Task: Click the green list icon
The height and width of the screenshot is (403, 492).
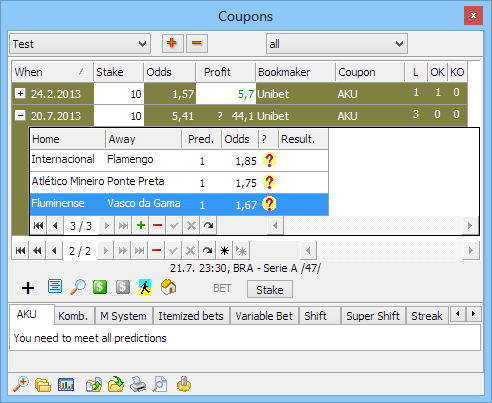Action: [x=55, y=286]
